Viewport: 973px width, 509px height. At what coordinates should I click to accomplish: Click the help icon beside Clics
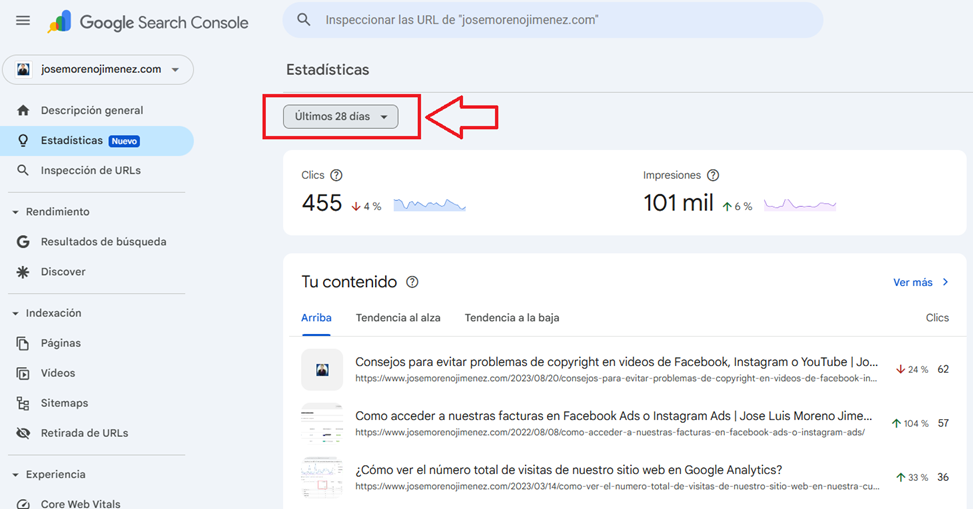pos(336,176)
